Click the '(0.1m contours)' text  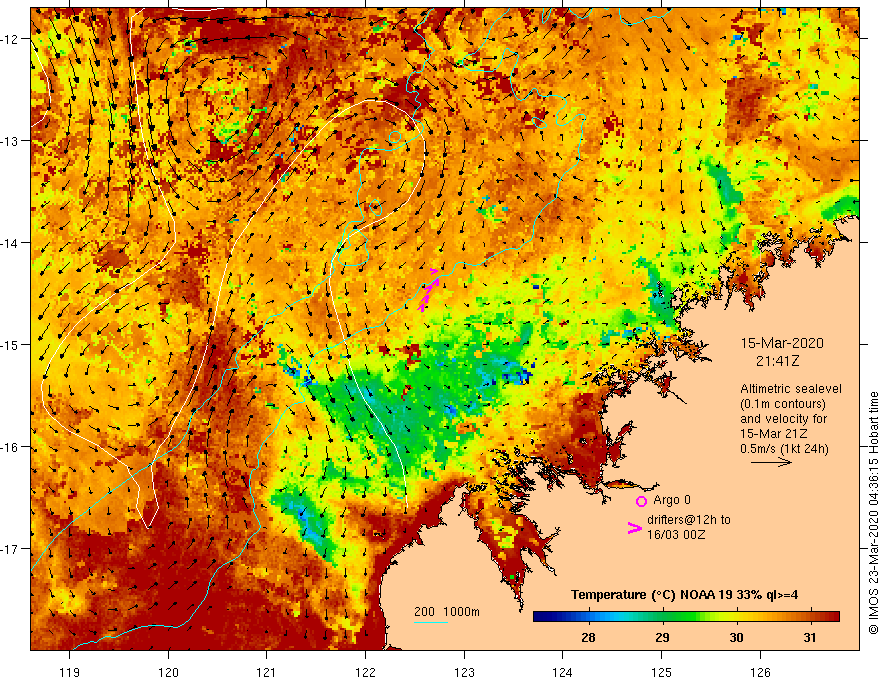point(783,404)
